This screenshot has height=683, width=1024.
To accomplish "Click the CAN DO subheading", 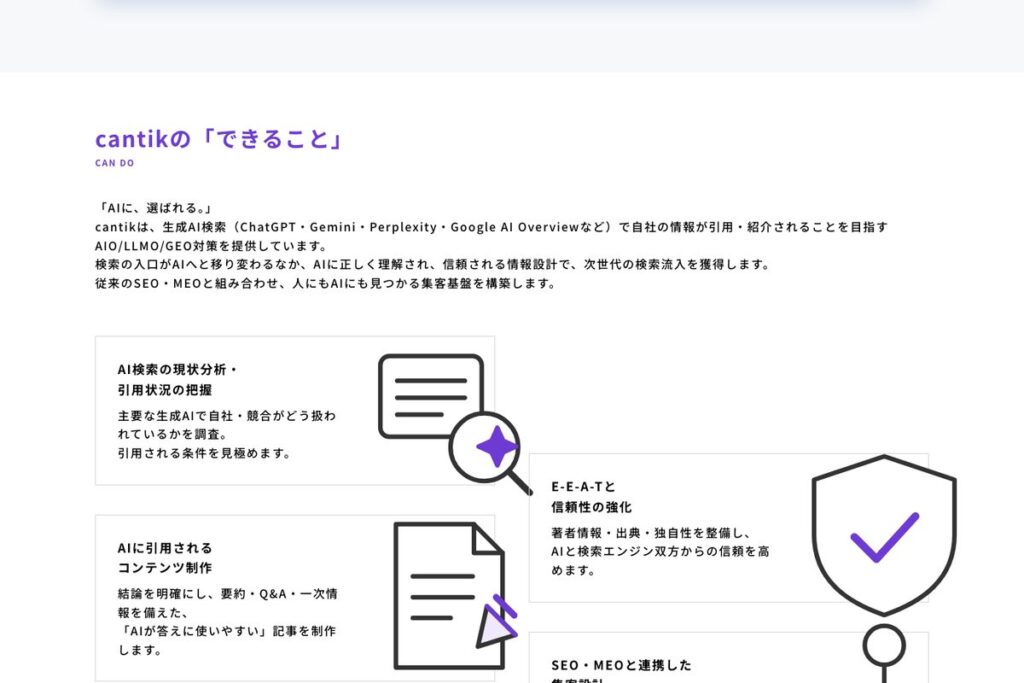I will [114, 163].
